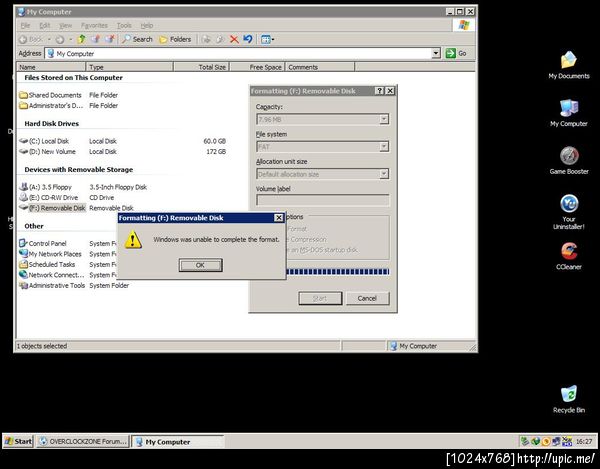This screenshot has width=600, height=469.
Task: Sort by the Free Space column header
Action: pyautogui.click(x=257, y=67)
